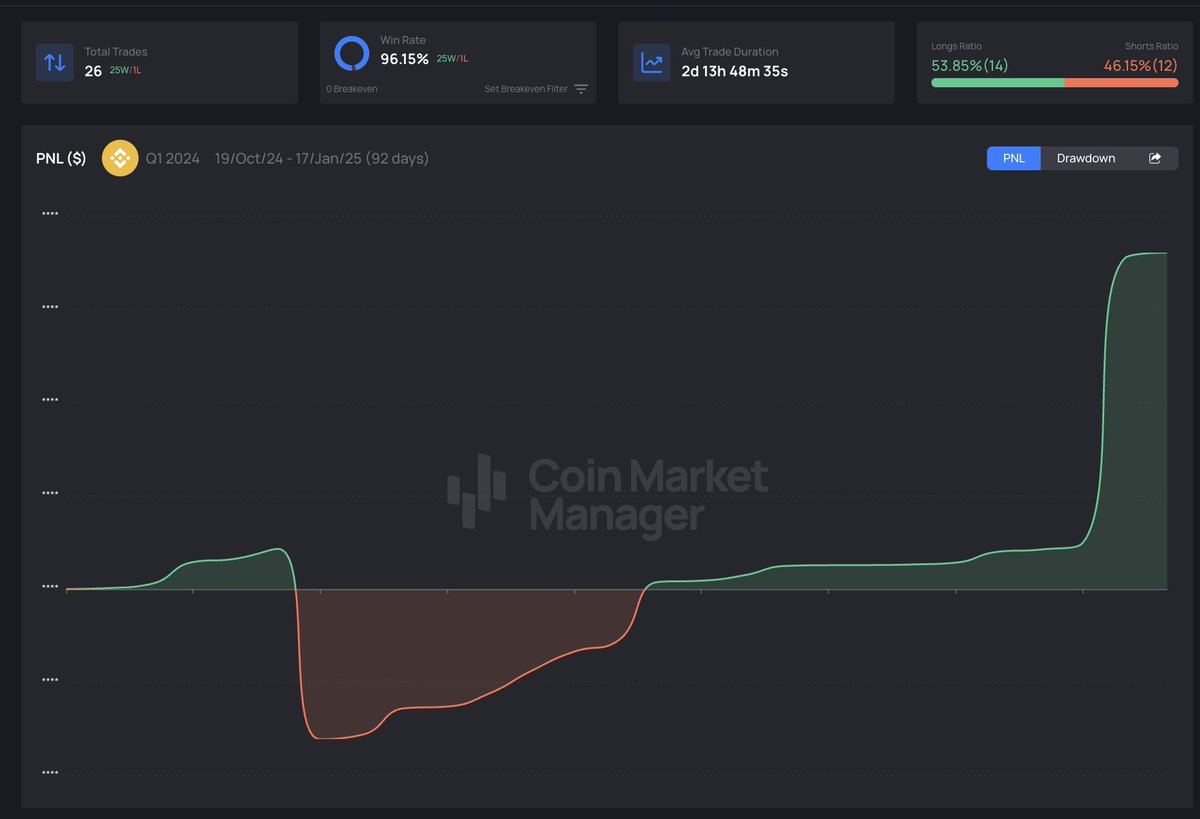Screen dimensions: 1200x819
Task: Switch to the PNL tab
Action: point(1014,158)
